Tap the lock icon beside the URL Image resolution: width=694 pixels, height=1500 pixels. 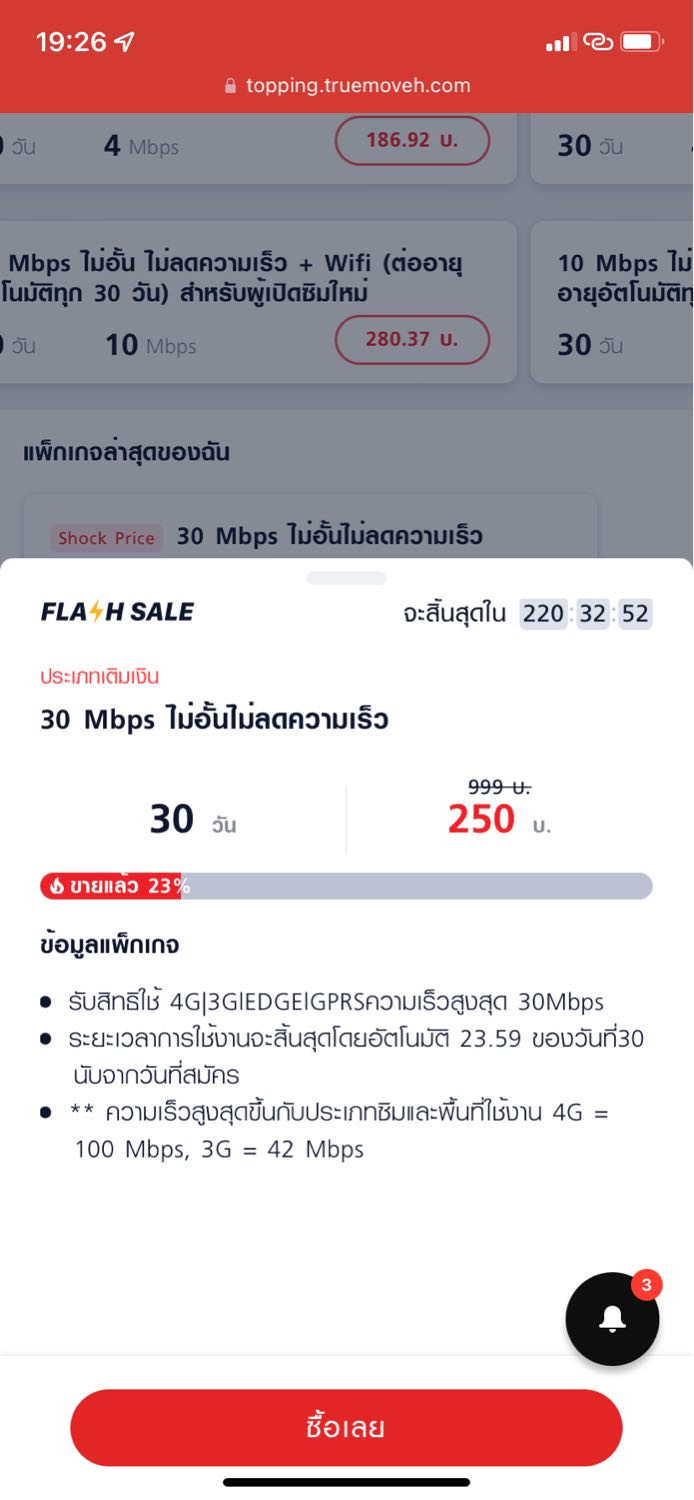pos(231,86)
